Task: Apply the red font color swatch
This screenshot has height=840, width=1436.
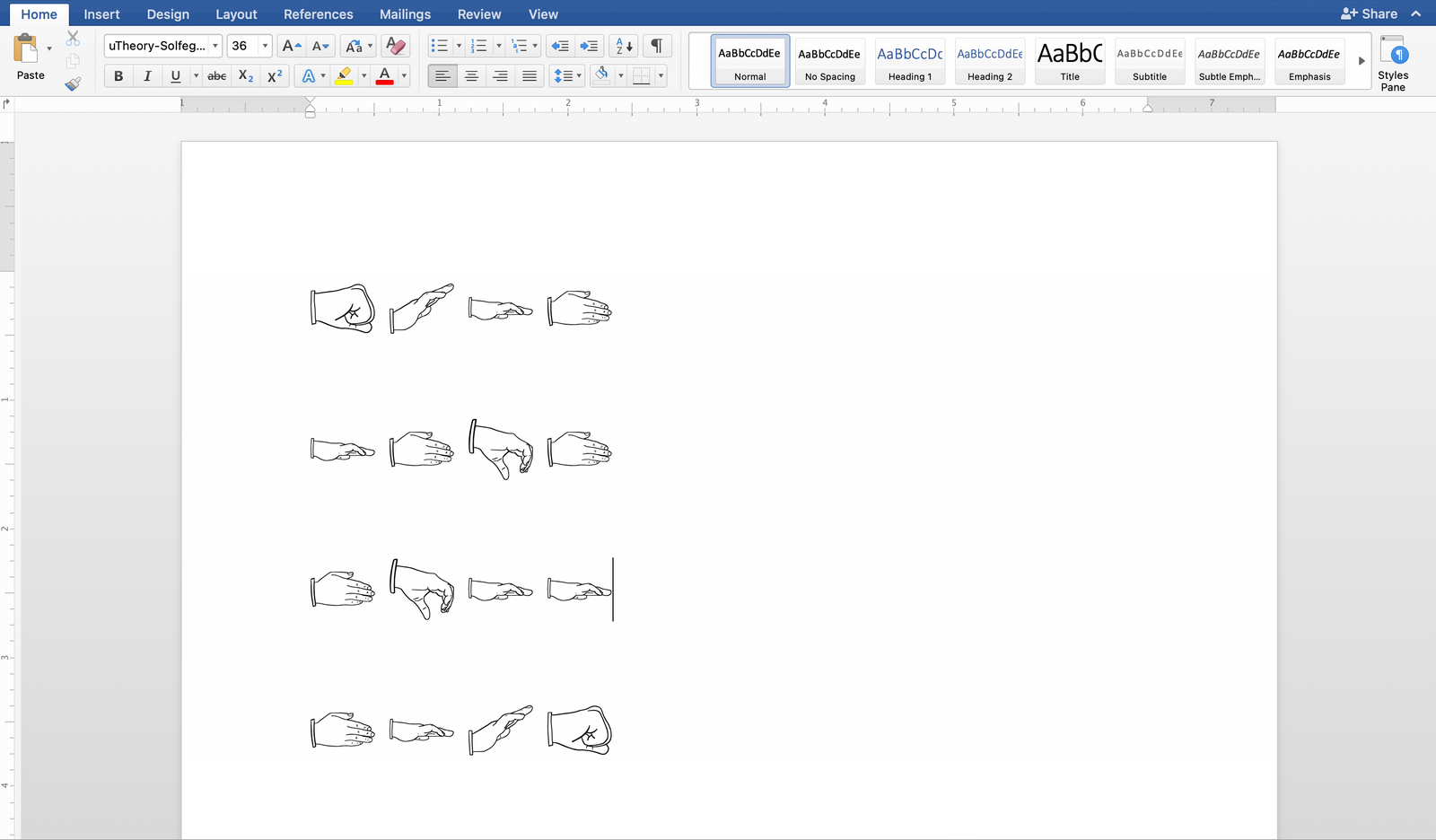Action: tap(385, 76)
